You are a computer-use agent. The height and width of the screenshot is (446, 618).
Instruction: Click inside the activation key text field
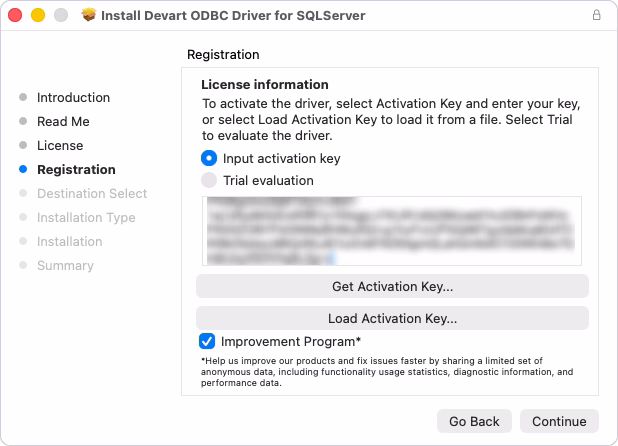tap(392, 231)
